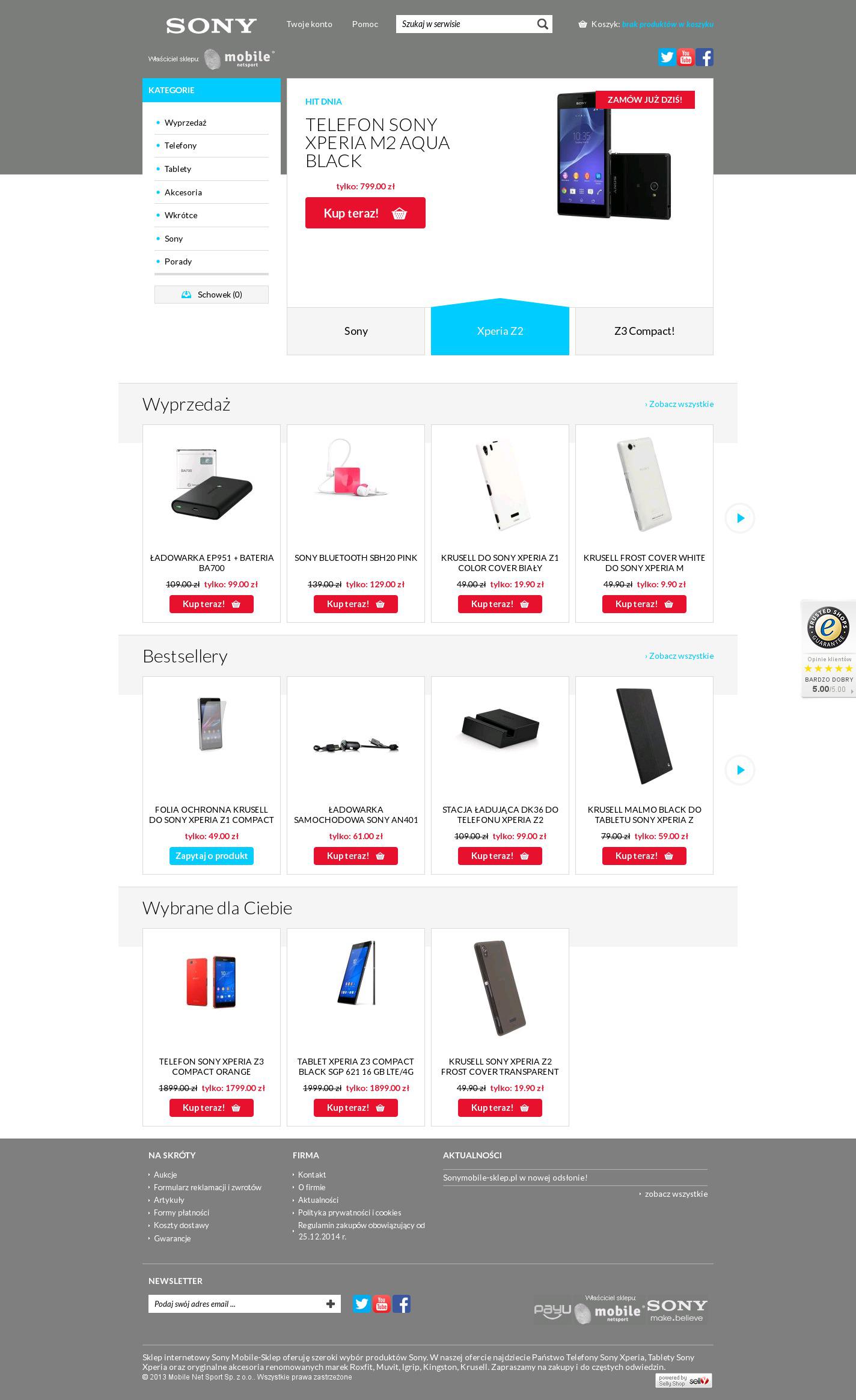Click Zapytaj o produkt button
856x1400 pixels.
[212, 856]
